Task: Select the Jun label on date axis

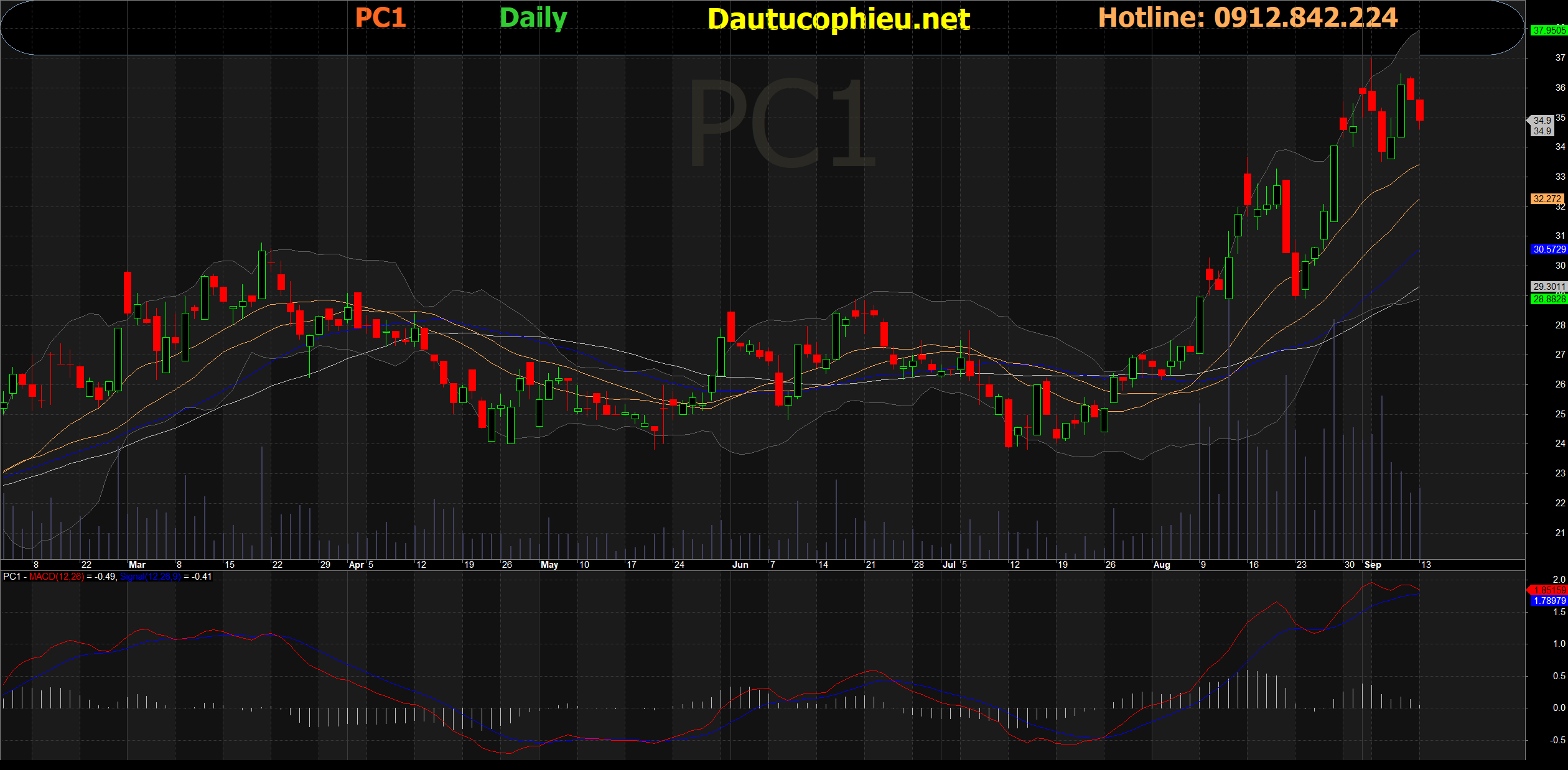Action: 740,565
